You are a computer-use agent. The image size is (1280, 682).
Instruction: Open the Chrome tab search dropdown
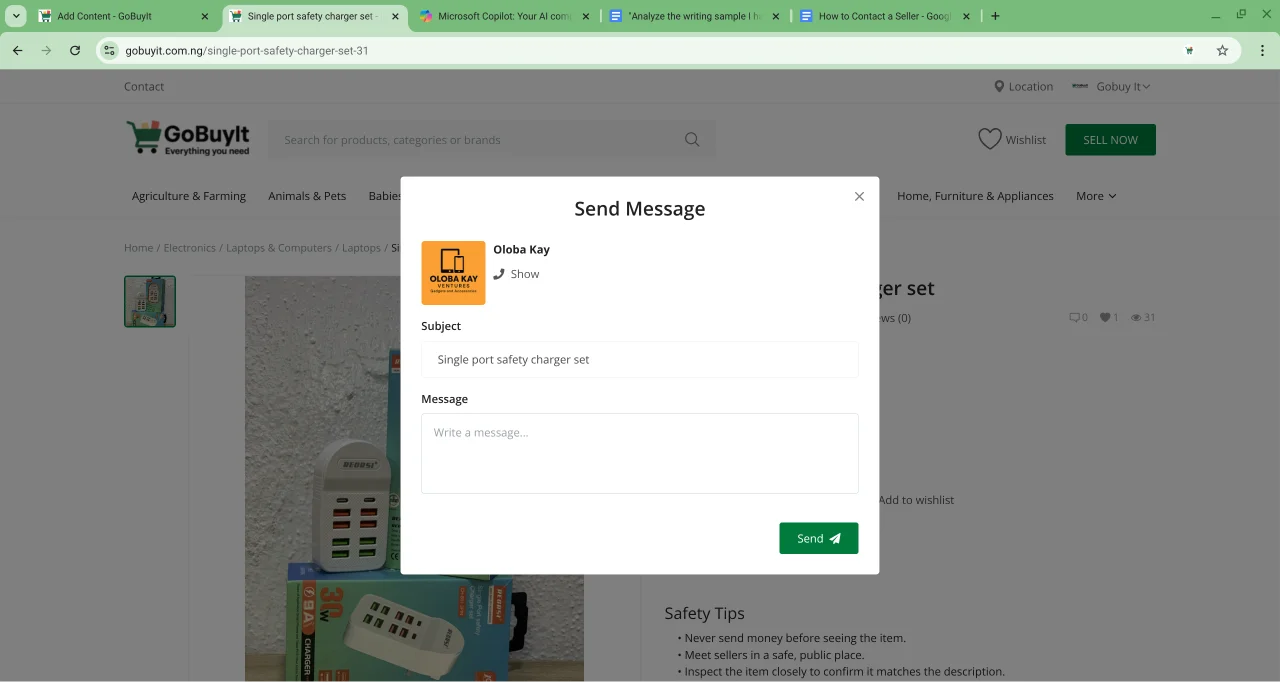point(17,16)
